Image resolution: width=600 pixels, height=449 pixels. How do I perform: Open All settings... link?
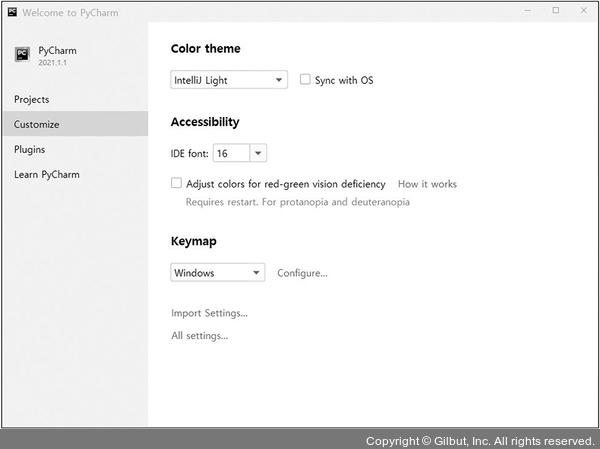[x=199, y=336]
